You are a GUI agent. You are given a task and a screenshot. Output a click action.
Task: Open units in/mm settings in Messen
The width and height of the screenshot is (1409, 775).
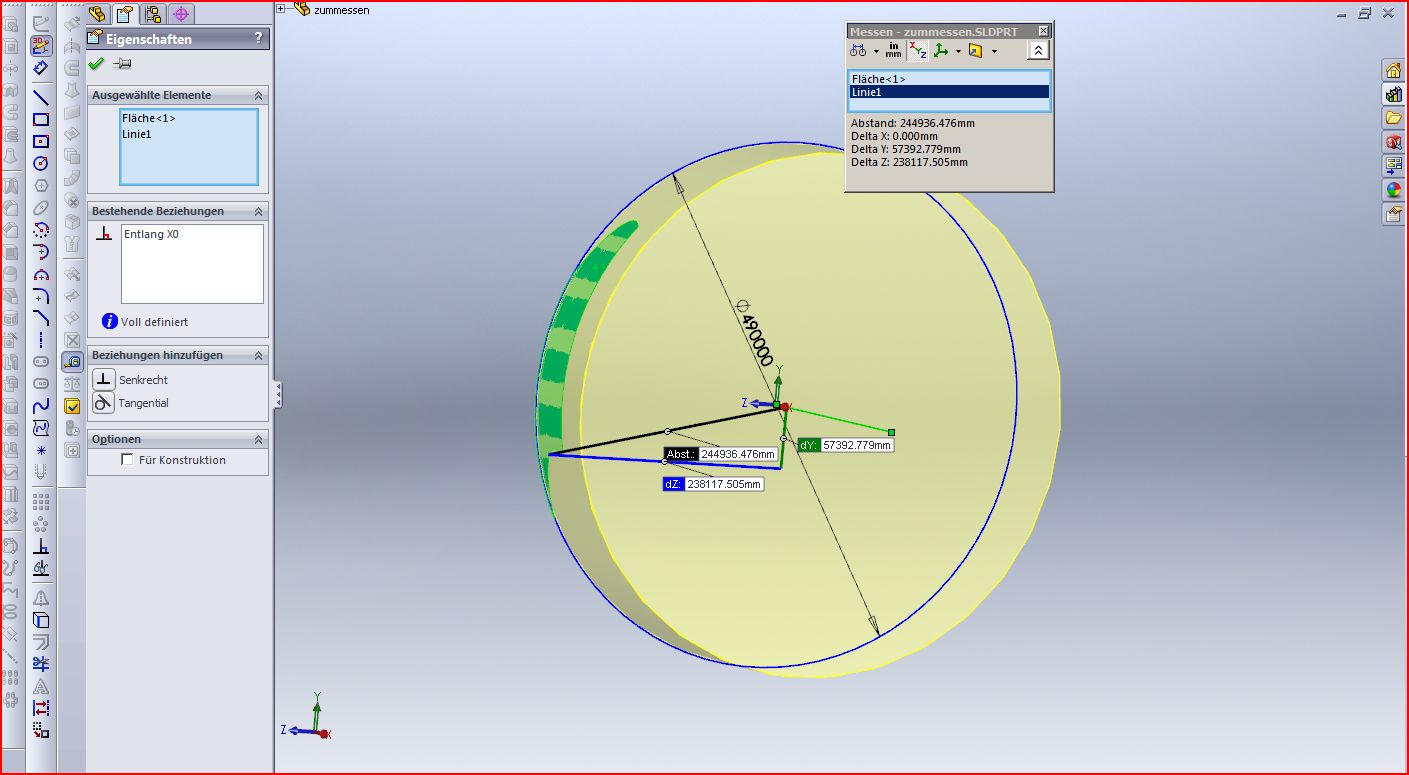click(x=892, y=51)
